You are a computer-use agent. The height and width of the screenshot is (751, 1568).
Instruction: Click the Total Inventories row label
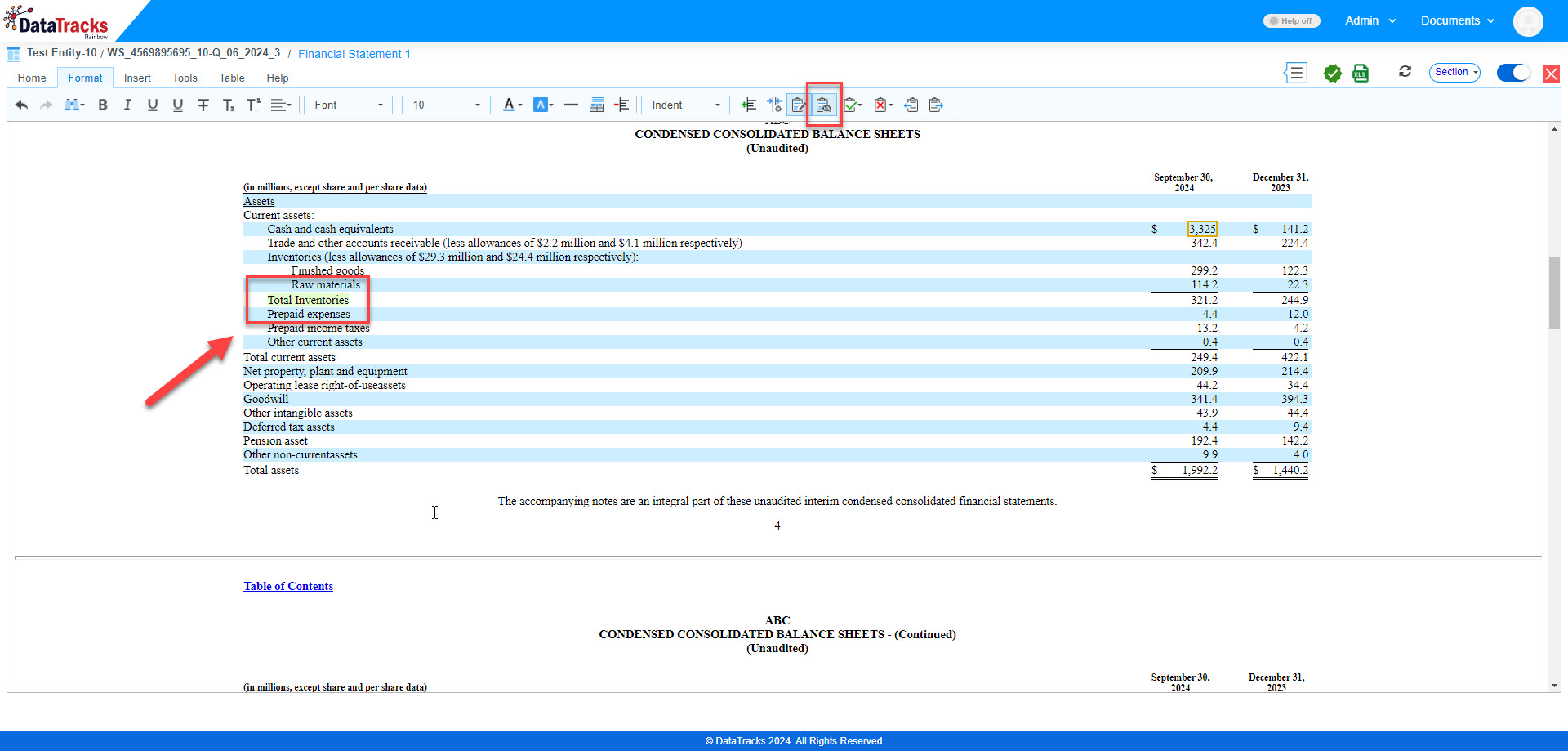click(x=308, y=300)
